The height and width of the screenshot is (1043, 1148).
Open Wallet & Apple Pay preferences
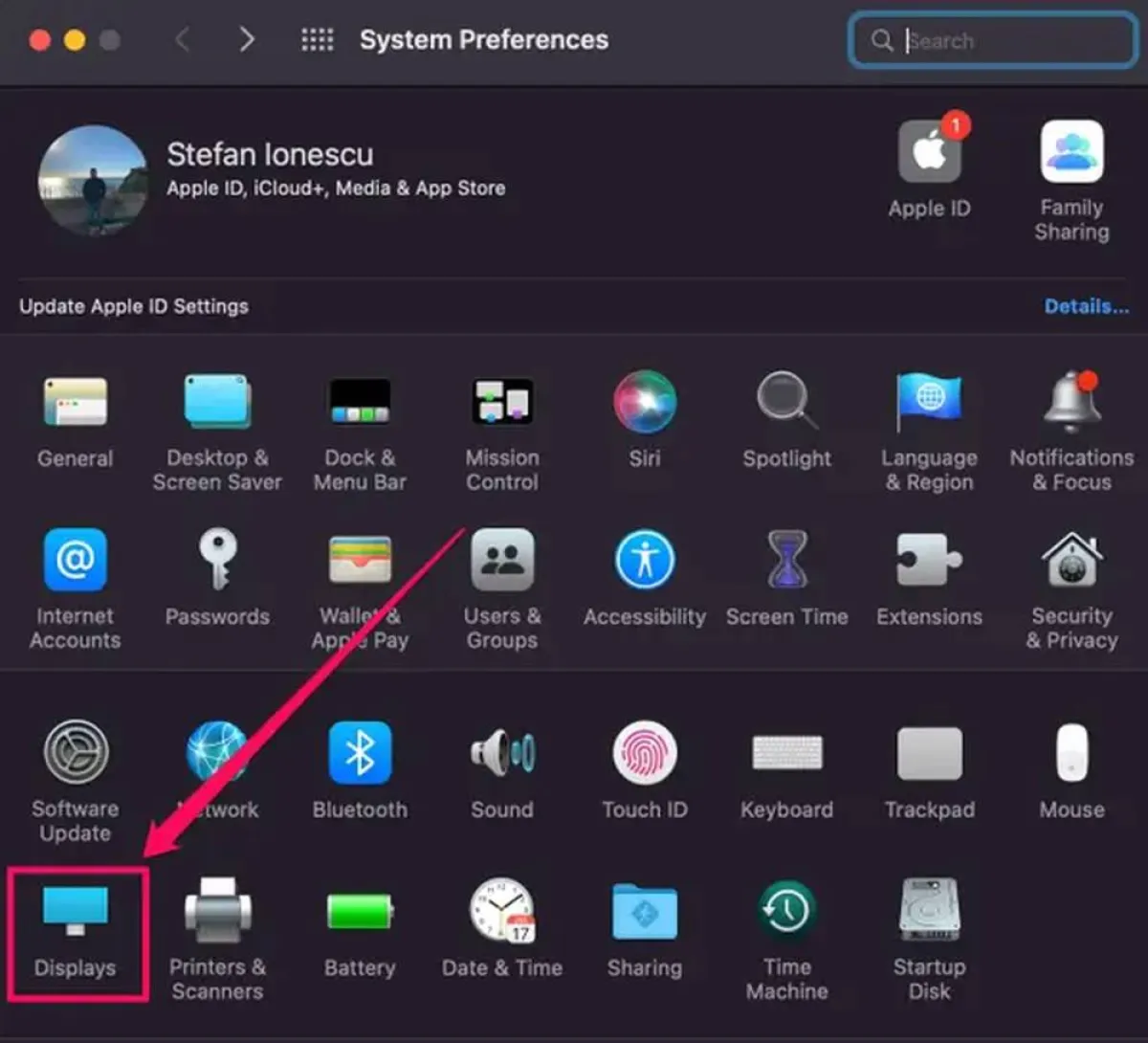tap(360, 559)
